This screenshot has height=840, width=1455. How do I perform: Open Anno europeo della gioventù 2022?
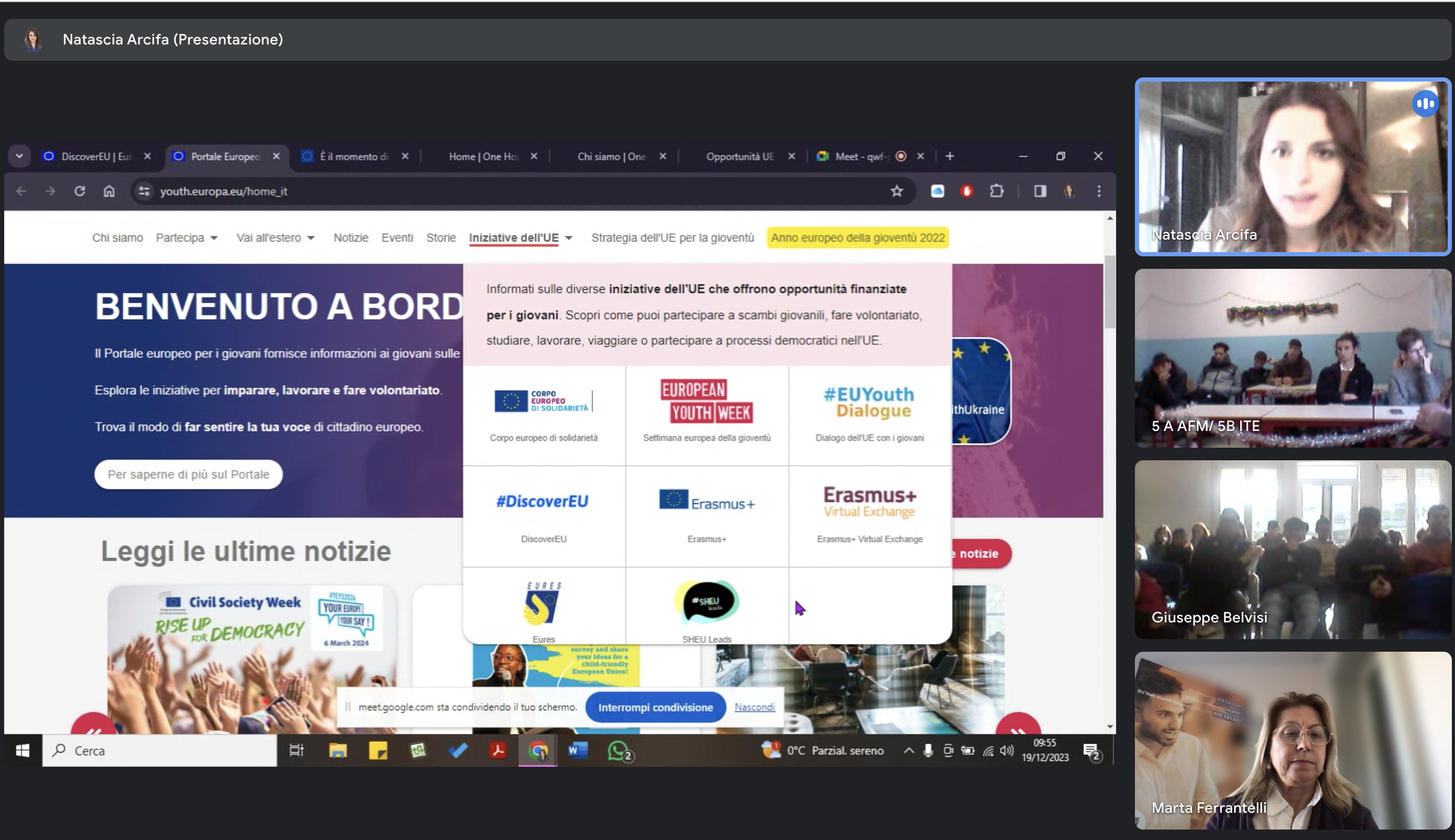point(858,237)
